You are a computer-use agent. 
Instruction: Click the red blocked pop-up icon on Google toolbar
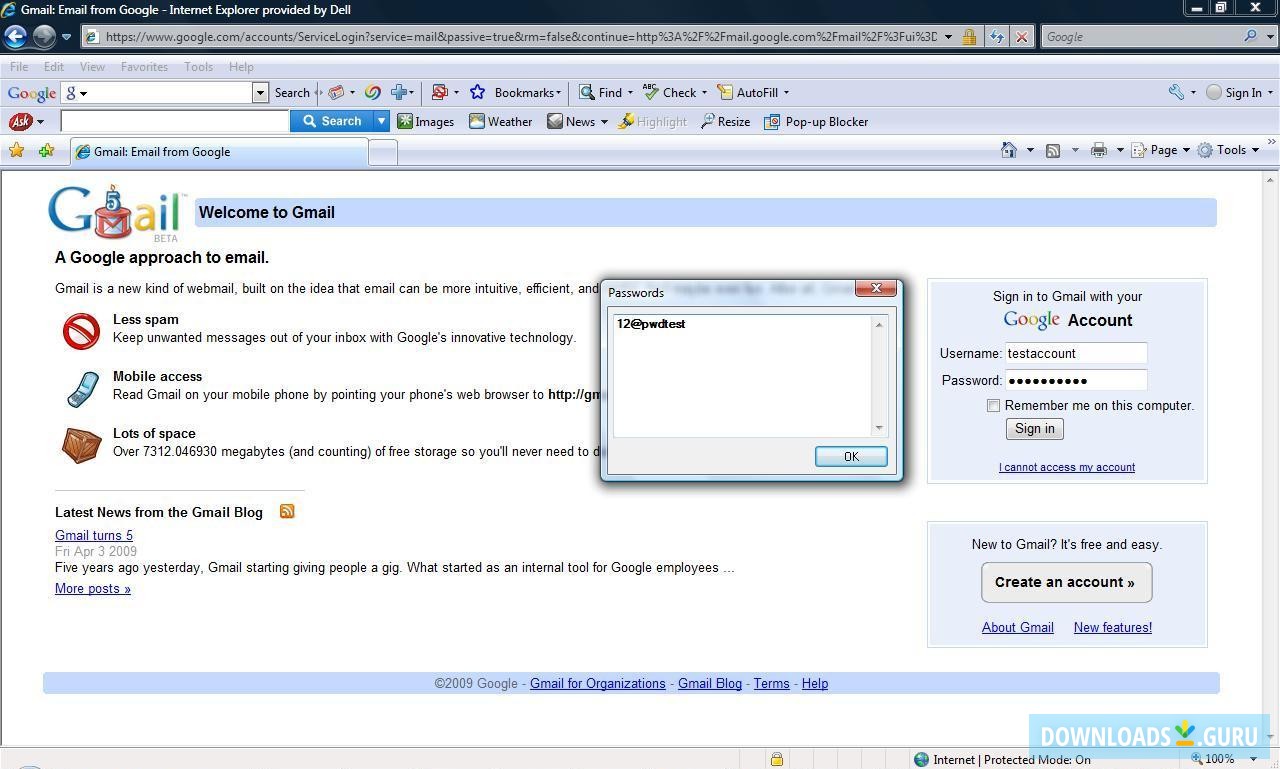point(439,93)
